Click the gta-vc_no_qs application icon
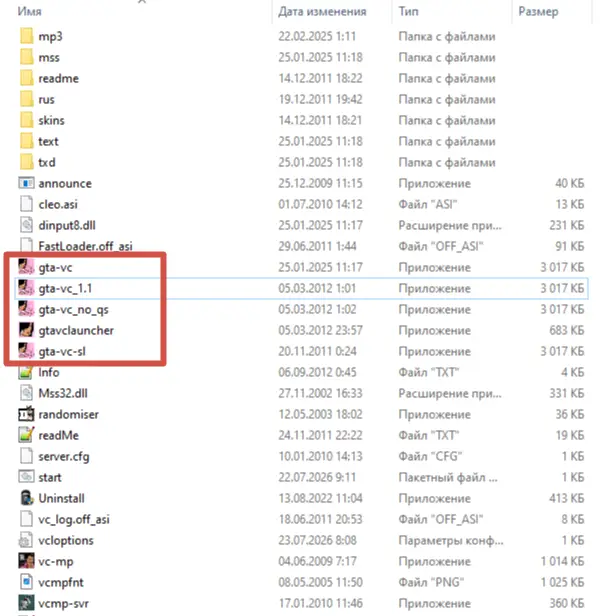 click(26, 309)
